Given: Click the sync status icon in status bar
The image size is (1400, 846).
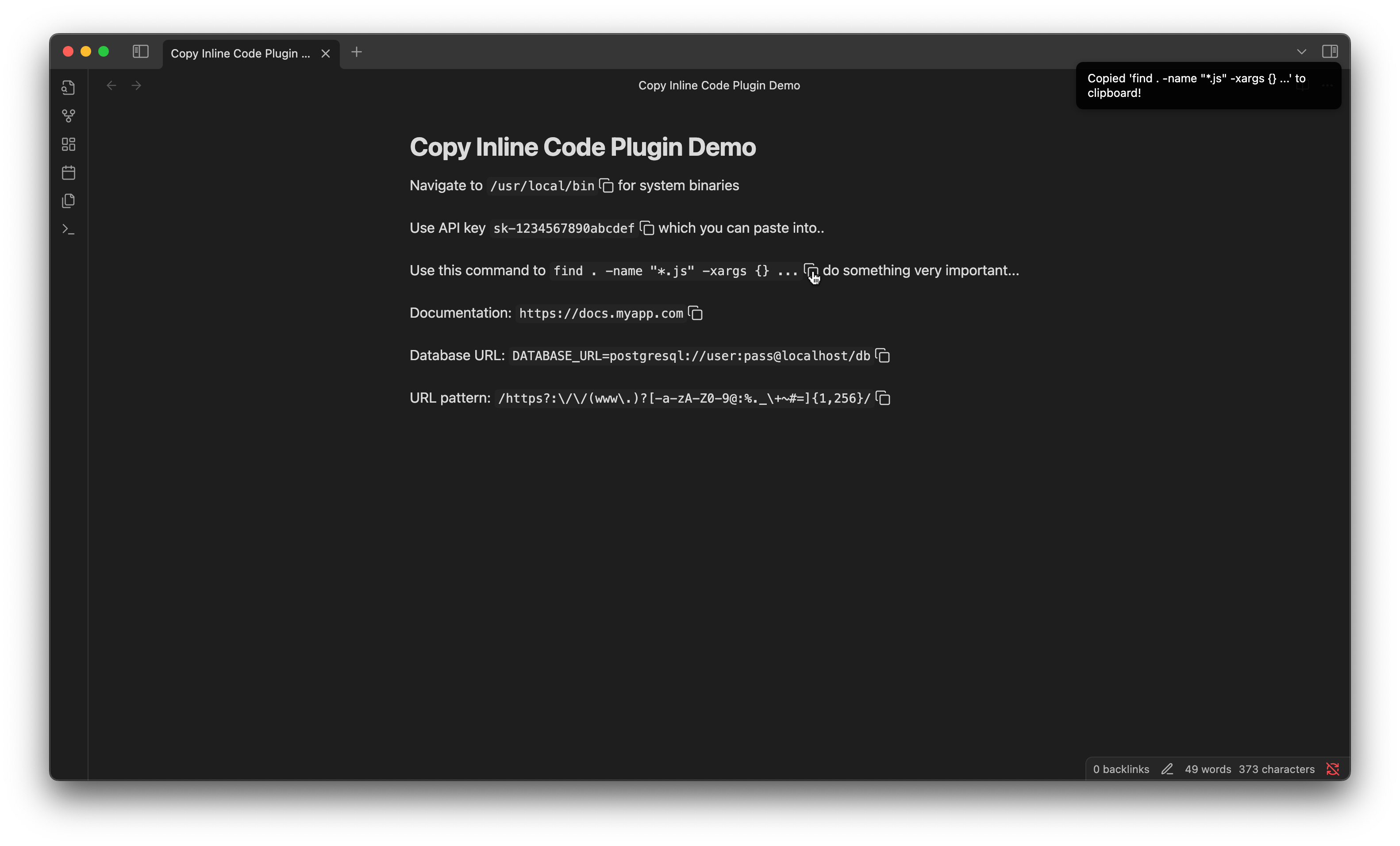Looking at the screenshot, I should tap(1332, 769).
